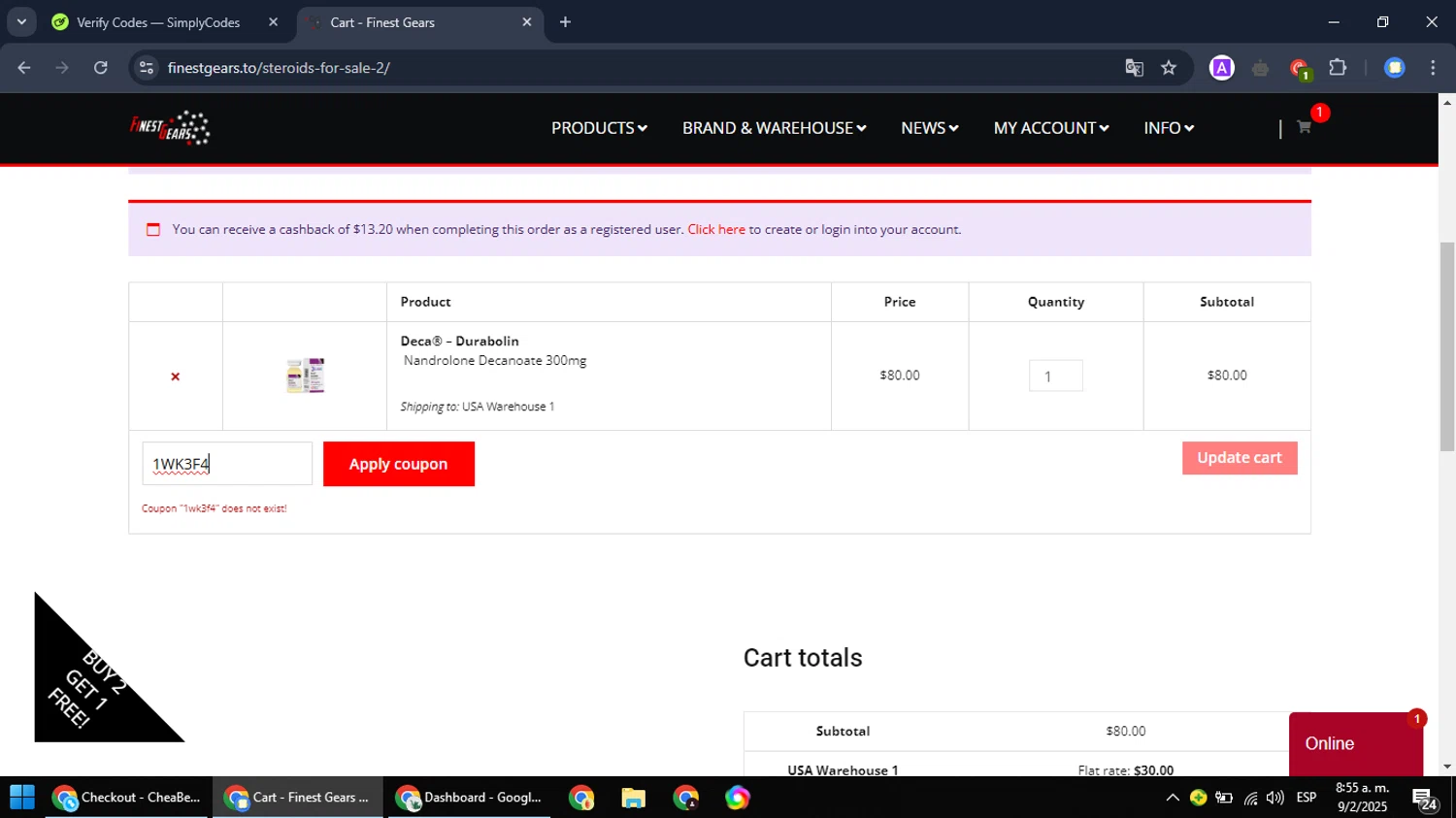Click the page vertical scrollbar thumb
This screenshot has height=818, width=1456.
[x=1447, y=346]
